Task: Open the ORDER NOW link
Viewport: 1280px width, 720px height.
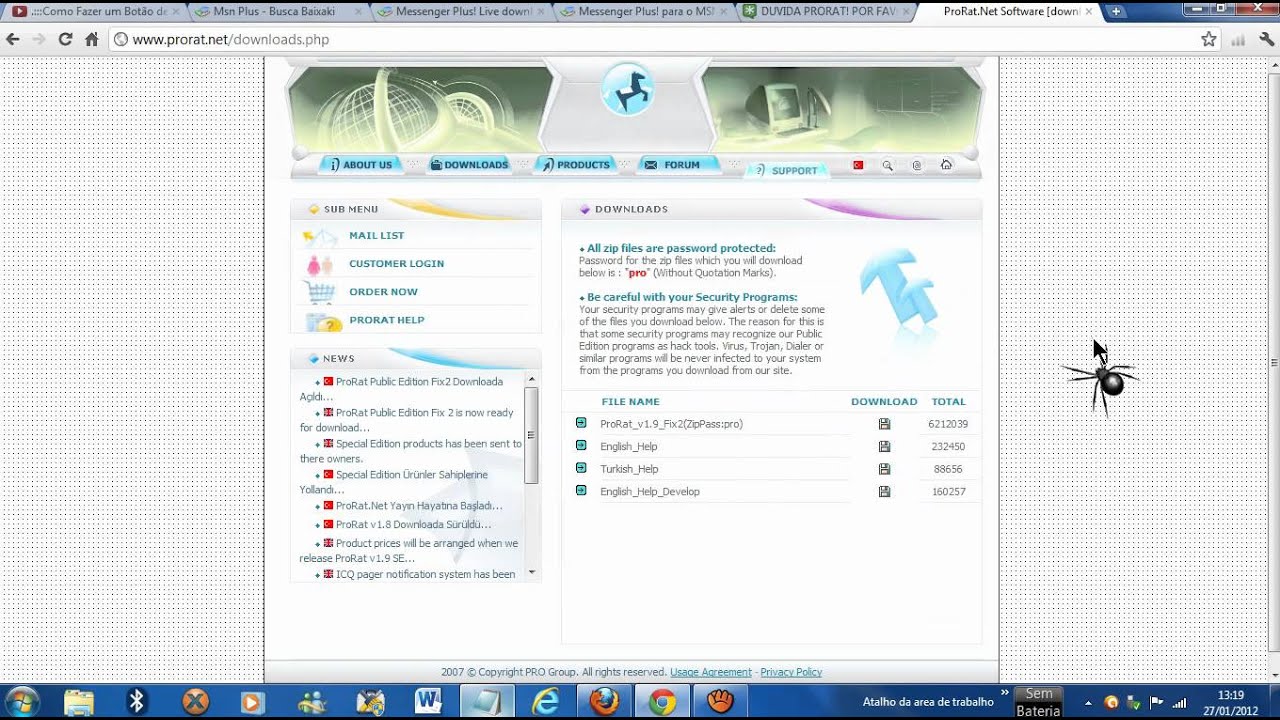Action: [384, 292]
